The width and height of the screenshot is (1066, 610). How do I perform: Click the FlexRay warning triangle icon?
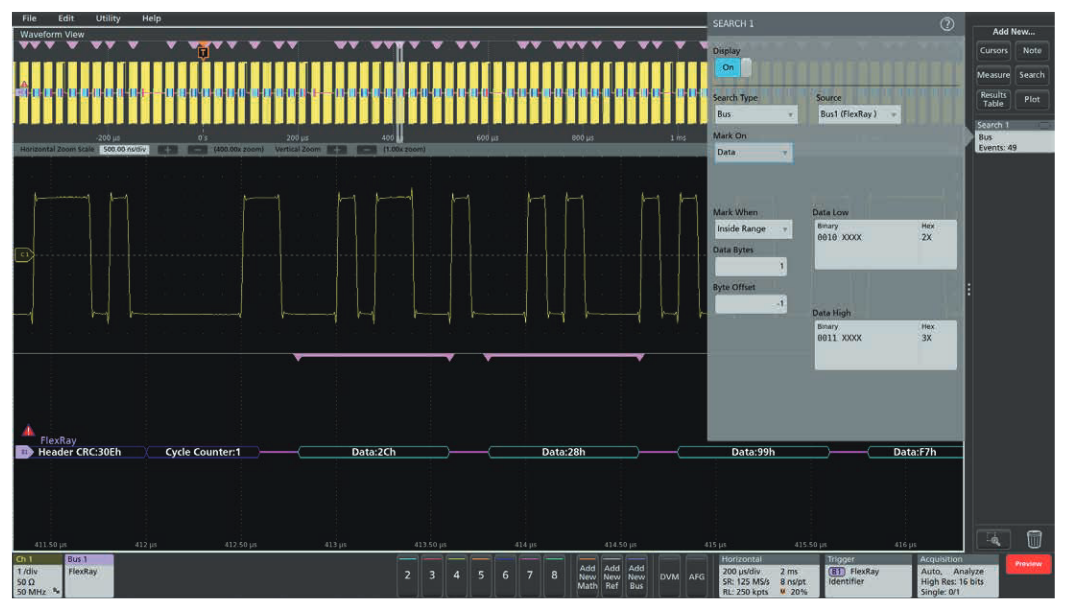pos(28,430)
